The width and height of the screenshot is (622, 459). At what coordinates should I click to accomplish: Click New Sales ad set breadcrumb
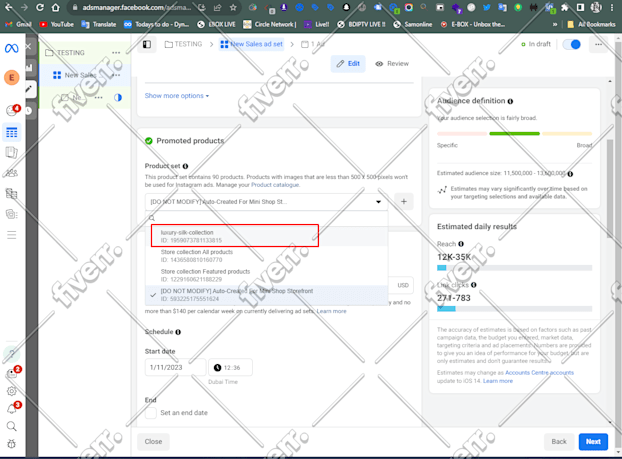(251, 44)
